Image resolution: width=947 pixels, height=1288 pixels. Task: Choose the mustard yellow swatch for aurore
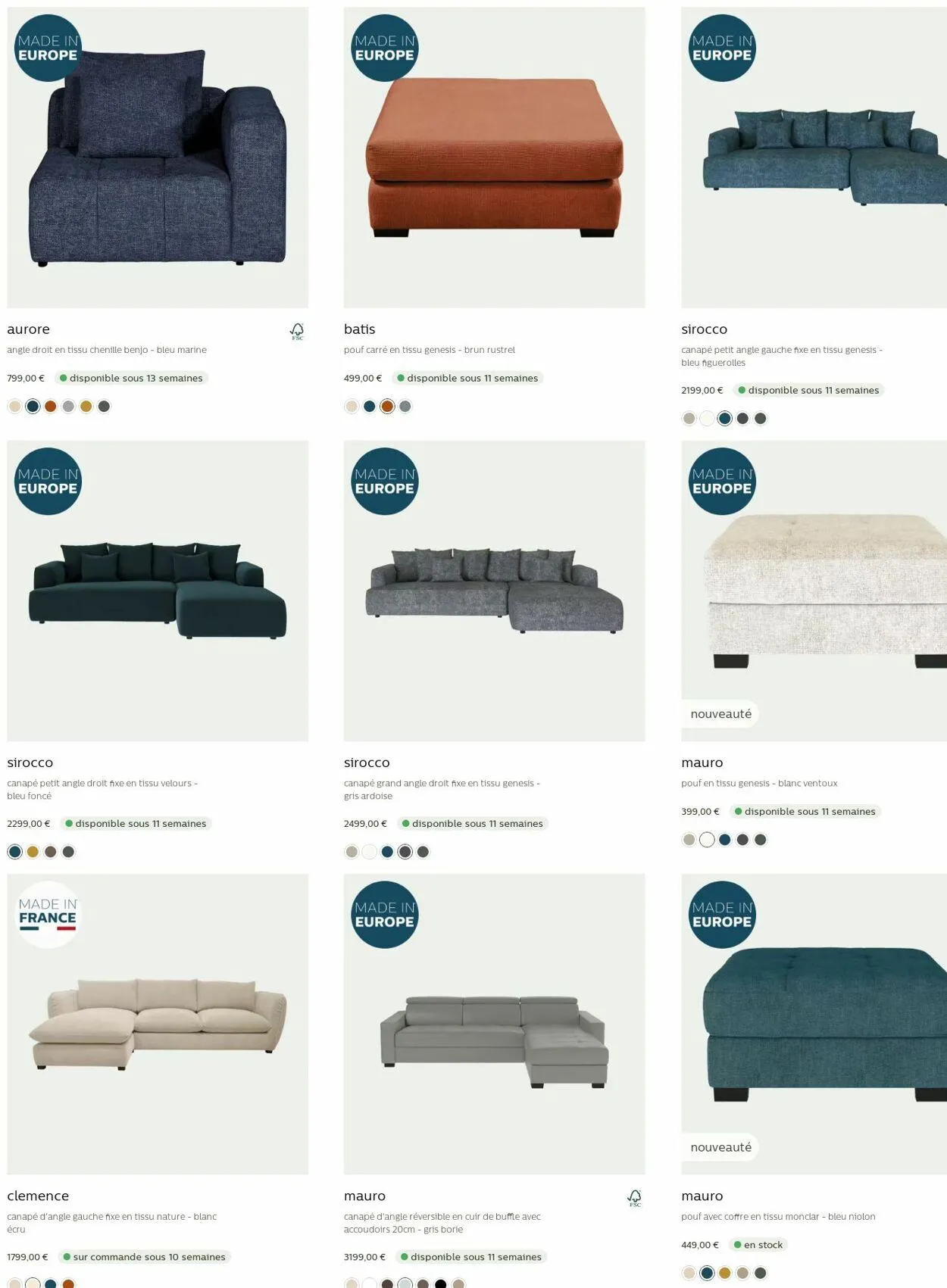[86, 407]
